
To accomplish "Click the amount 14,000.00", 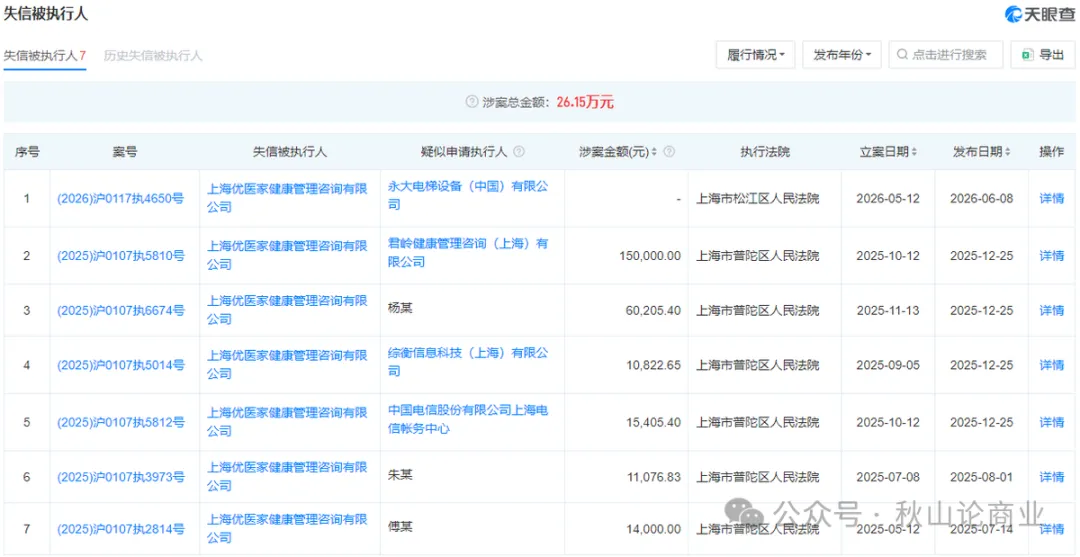I will (653, 529).
